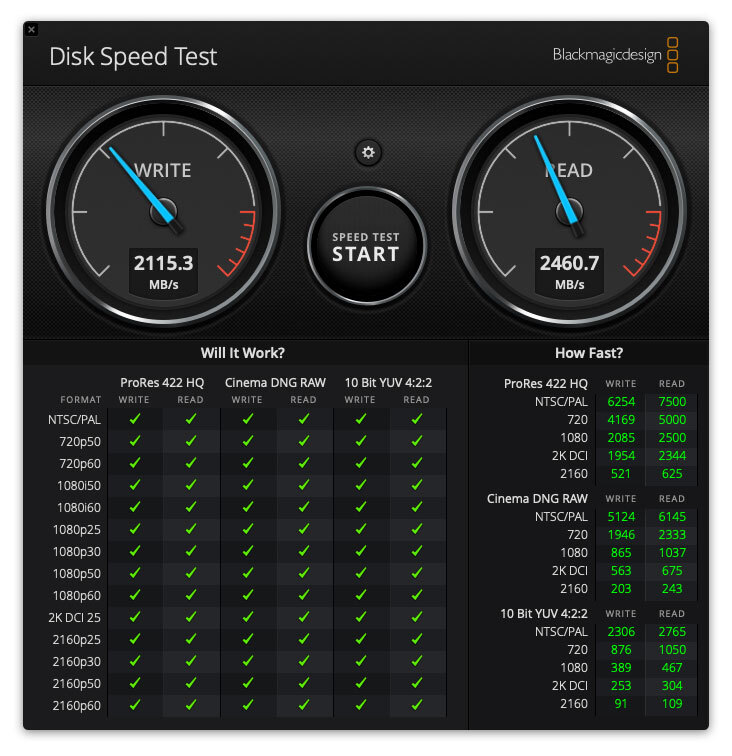
Task: Click 720p50 ProRes 422 HQ read checkmark
Action: coord(191,441)
